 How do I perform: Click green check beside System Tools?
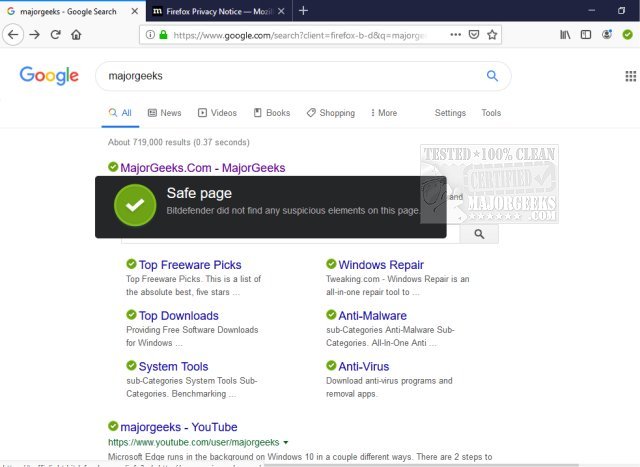131,365
